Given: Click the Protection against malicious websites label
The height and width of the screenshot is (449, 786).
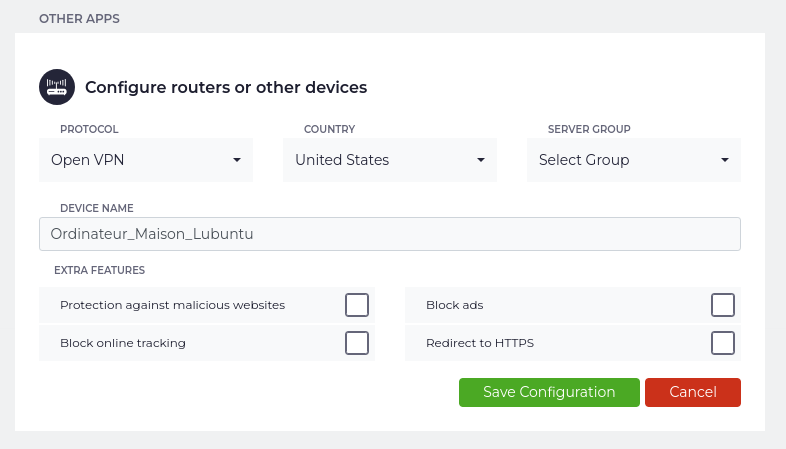Looking at the screenshot, I should pyautogui.click(x=173, y=305).
